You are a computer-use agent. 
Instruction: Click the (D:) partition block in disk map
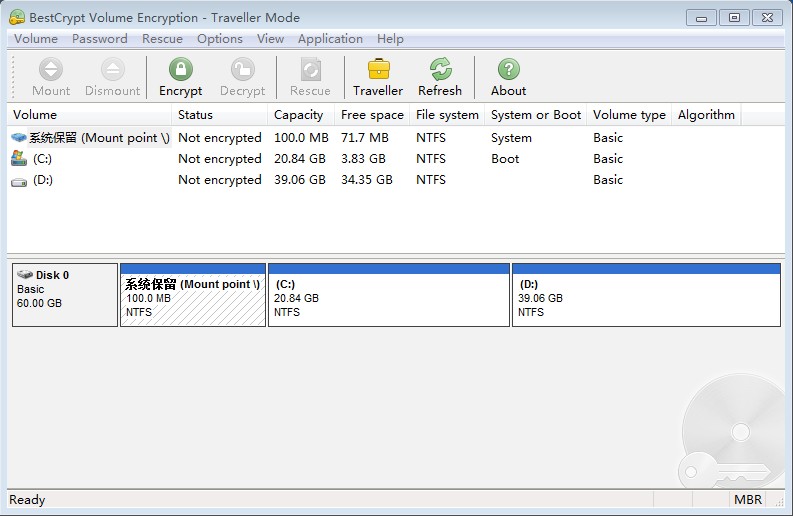point(646,298)
